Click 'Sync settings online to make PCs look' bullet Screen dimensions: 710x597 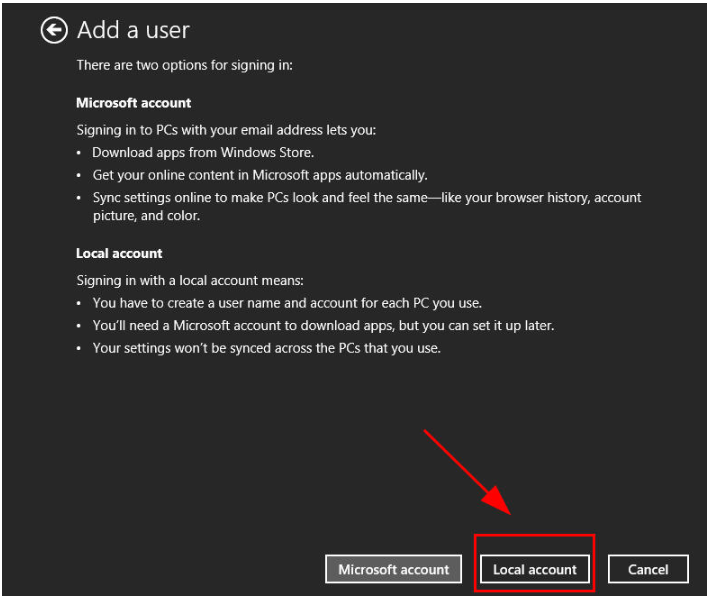click(x=367, y=207)
